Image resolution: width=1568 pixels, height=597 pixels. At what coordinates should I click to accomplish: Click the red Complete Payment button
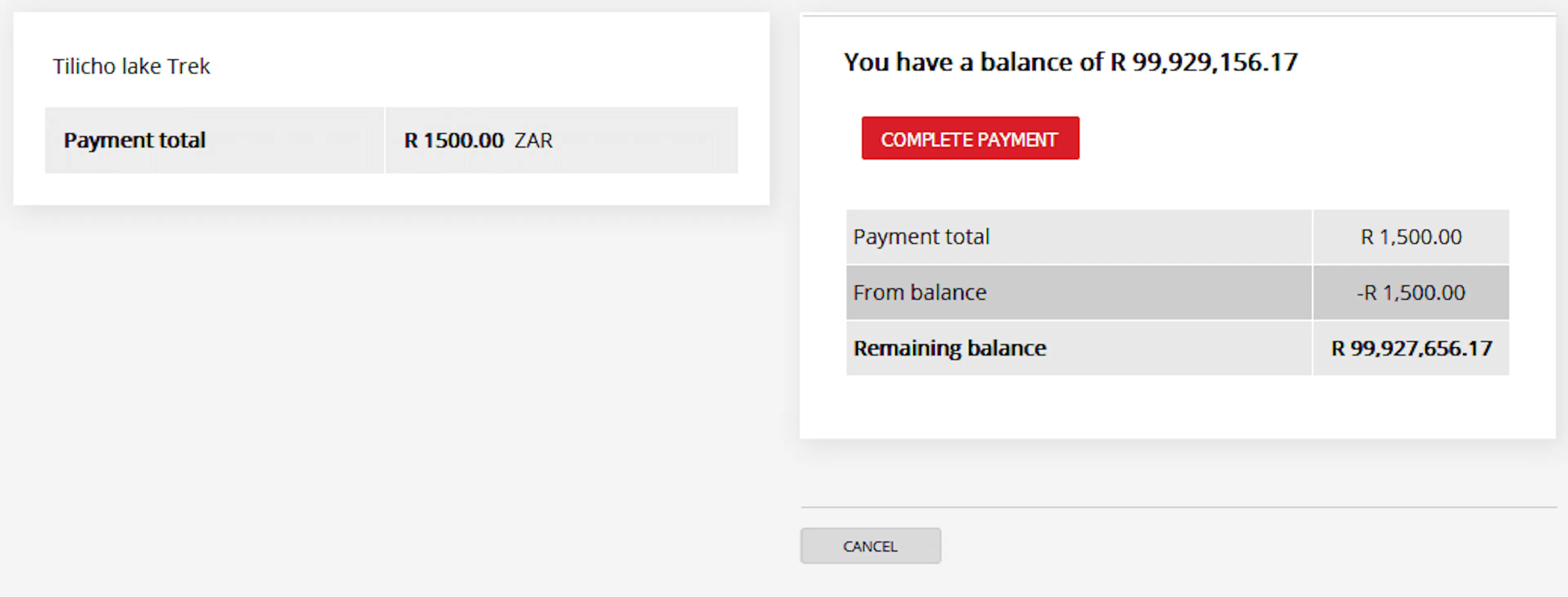(970, 138)
